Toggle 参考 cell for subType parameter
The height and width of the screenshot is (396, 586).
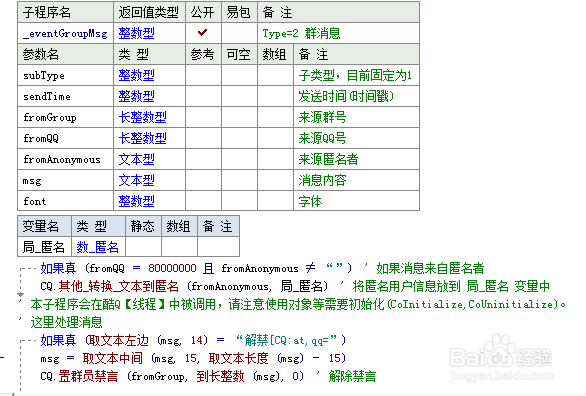point(203,75)
